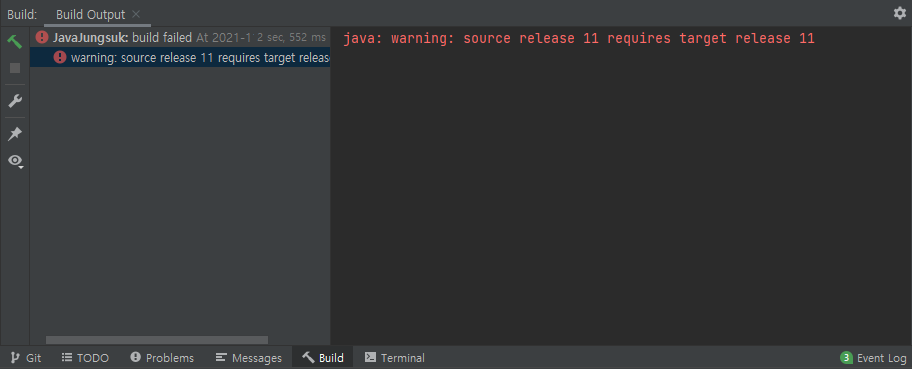Screen dimensions: 912x369
Task: Click the green 3 Event Log badge
Action: pos(846,357)
